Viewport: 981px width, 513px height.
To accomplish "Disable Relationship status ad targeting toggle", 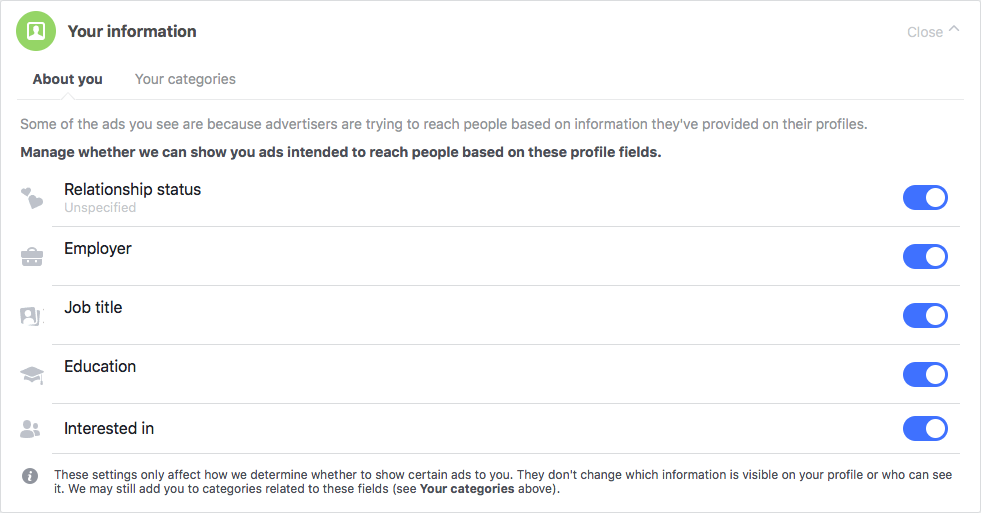I will 925,198.
